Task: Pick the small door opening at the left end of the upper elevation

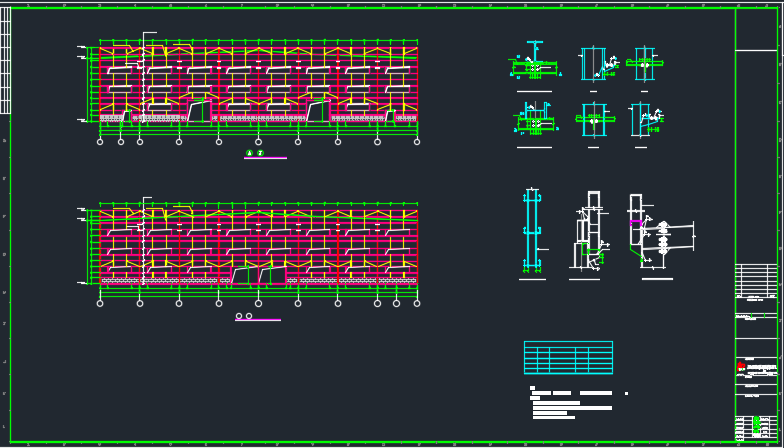Action: coord(127,116)
